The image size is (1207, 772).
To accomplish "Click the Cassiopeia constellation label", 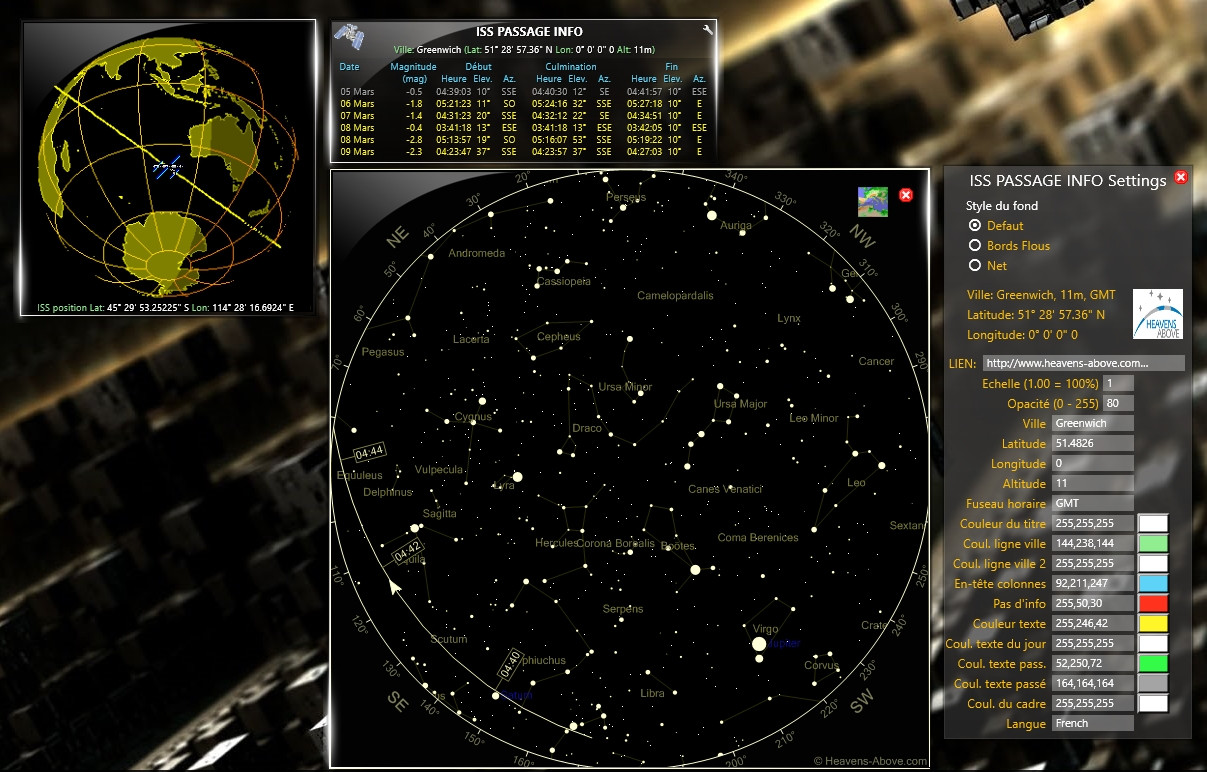I will point(564,282).
